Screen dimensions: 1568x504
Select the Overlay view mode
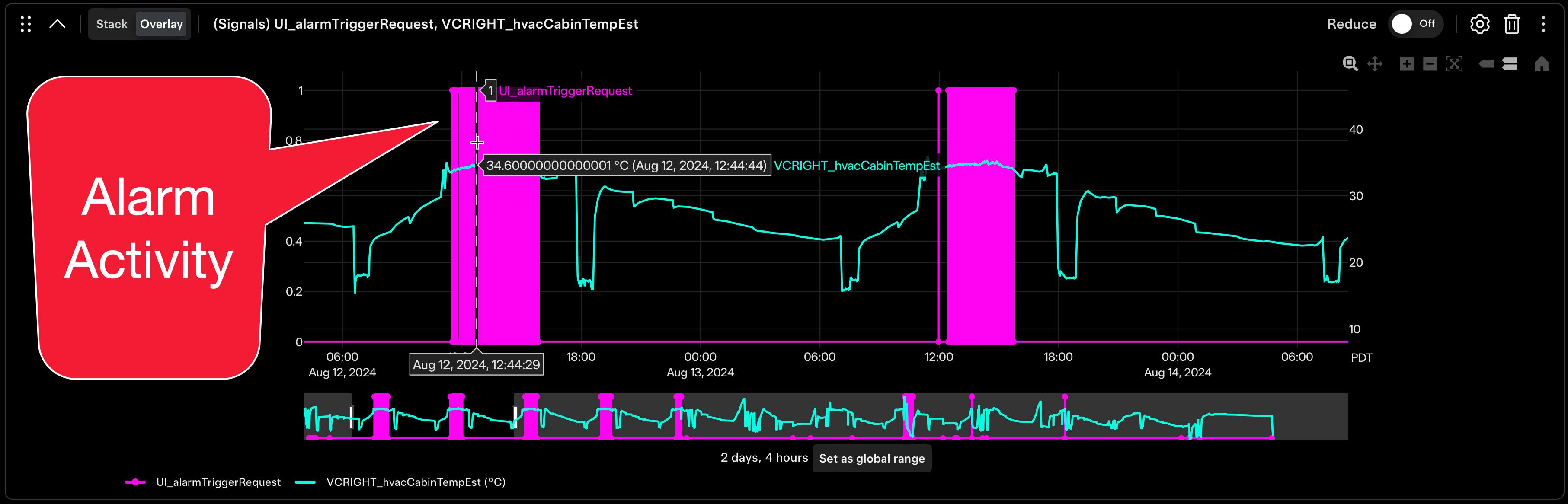pyautogui.click(x=161, y=24)
